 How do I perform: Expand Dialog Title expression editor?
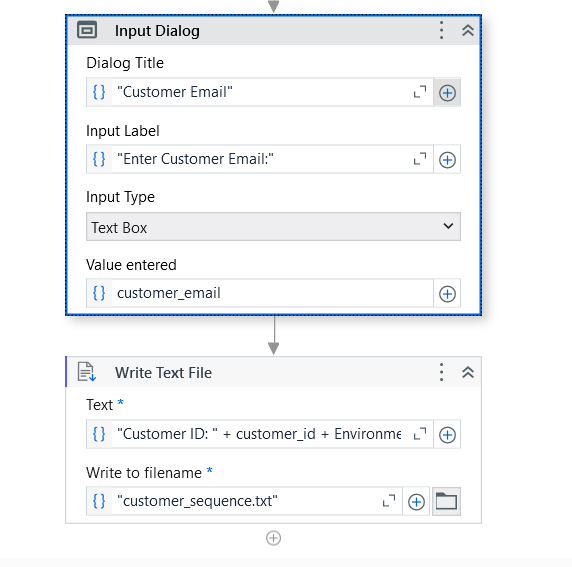click(x=420, y=92)
